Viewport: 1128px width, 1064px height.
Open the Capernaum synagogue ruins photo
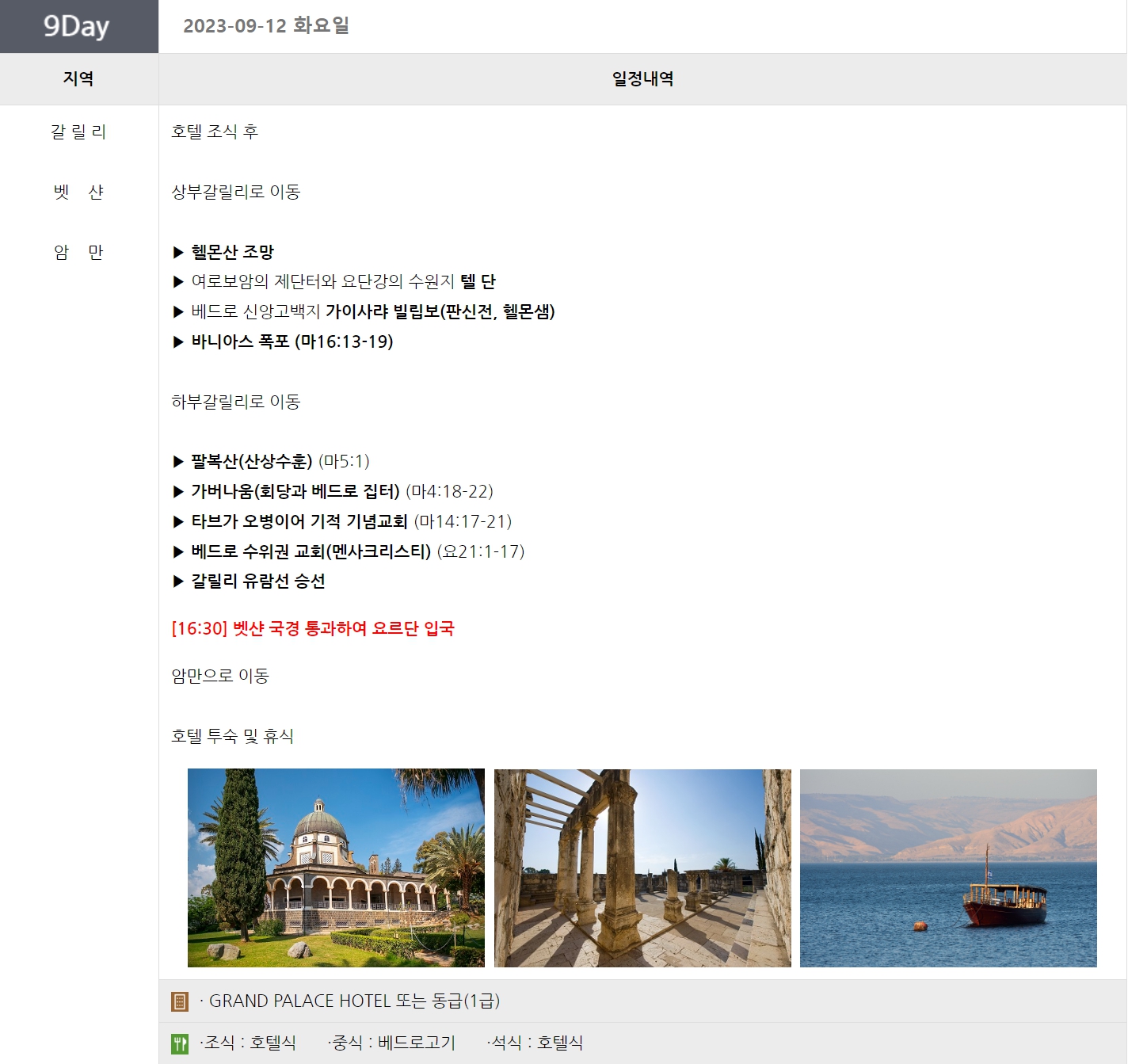(642, 868)
